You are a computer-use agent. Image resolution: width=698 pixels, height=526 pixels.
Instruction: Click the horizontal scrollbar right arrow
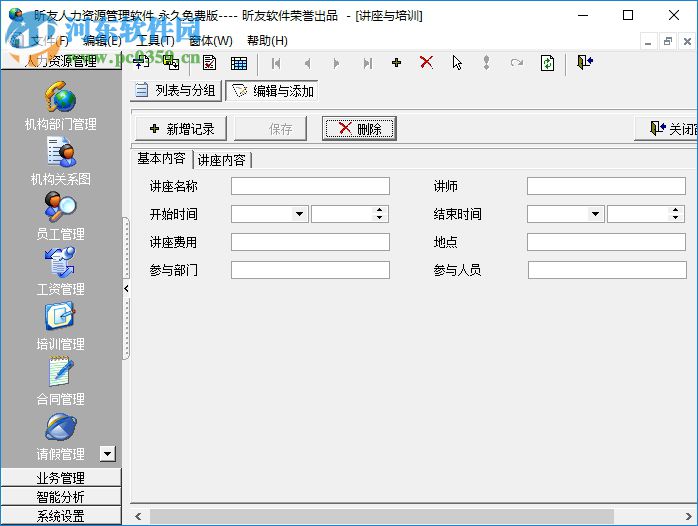click(x=689, y=517)
